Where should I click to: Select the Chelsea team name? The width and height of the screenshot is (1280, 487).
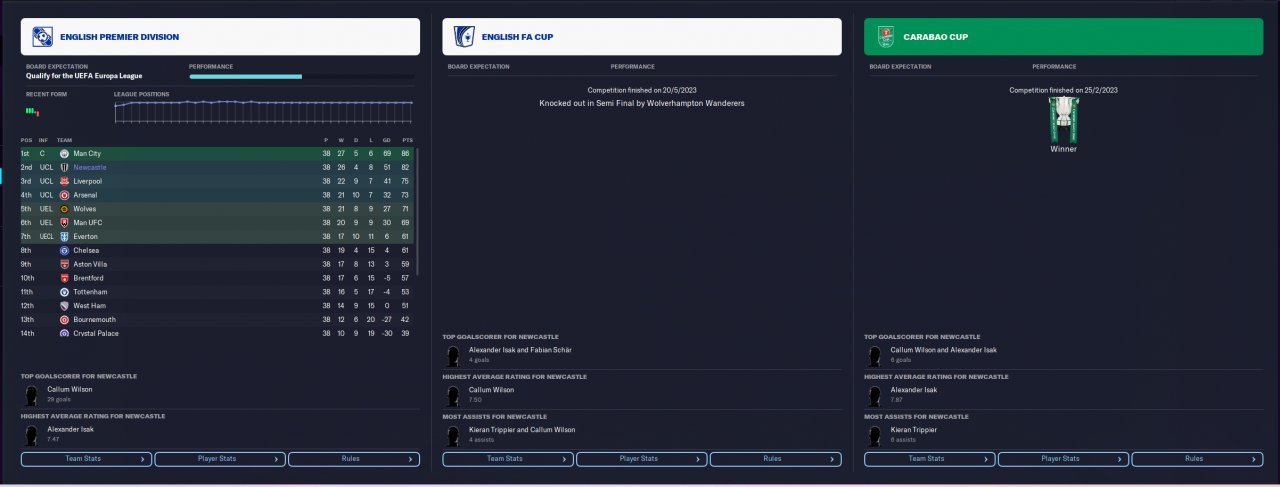pyautogui.click(x=87, y=251)
